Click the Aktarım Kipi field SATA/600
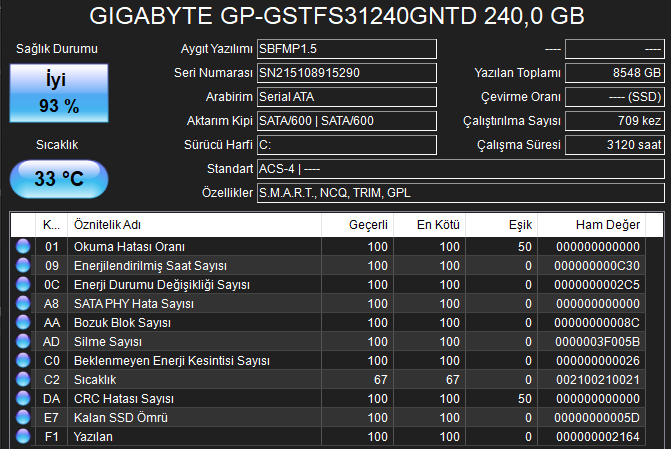 (x=347, y=121)
